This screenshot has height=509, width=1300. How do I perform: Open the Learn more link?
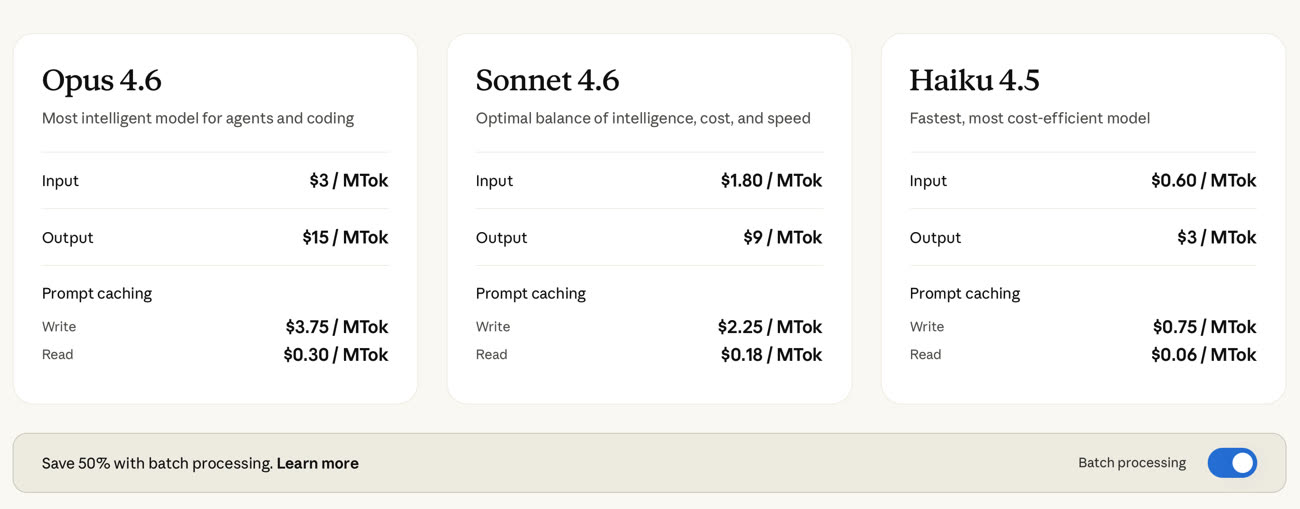coord(318,463)
